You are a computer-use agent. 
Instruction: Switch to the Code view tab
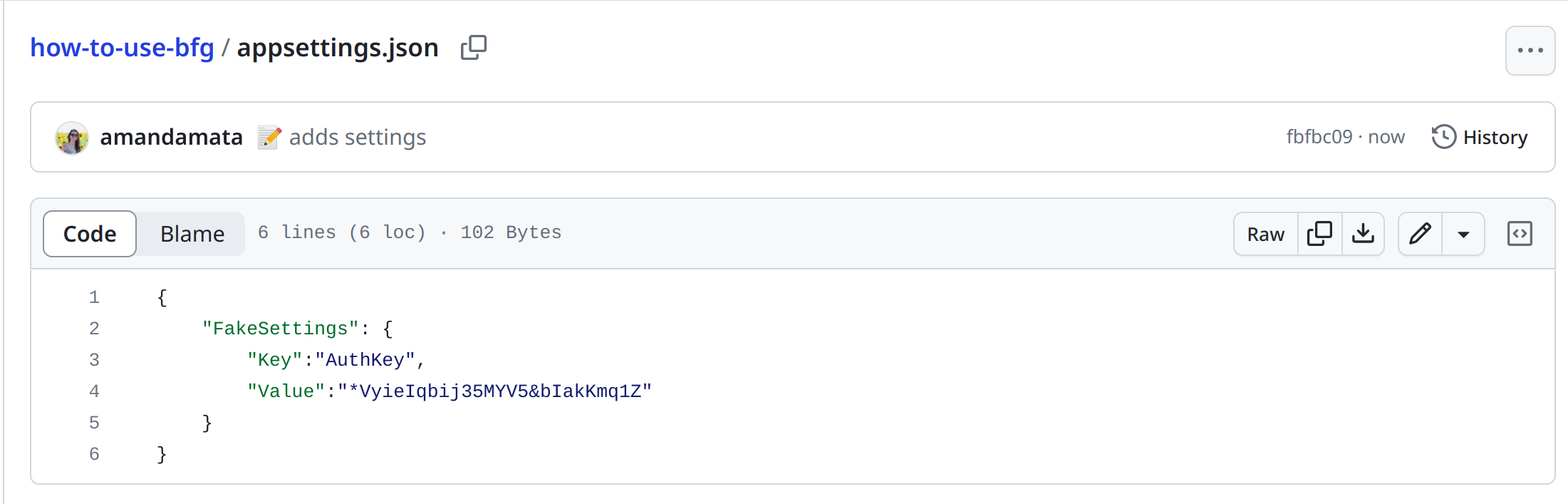90,234
